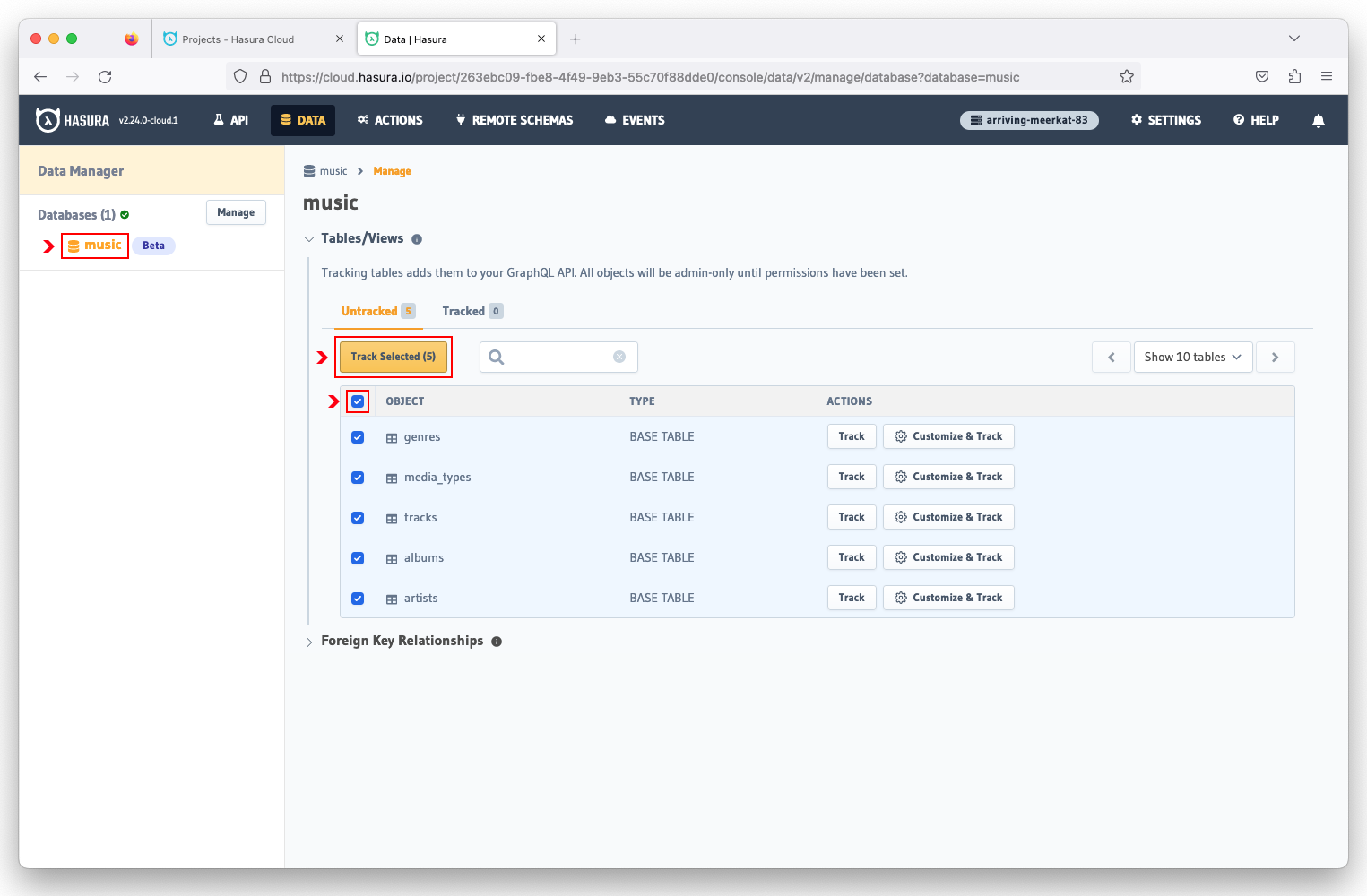Open the Show 10 tables dropdown

click(1192, 358)
